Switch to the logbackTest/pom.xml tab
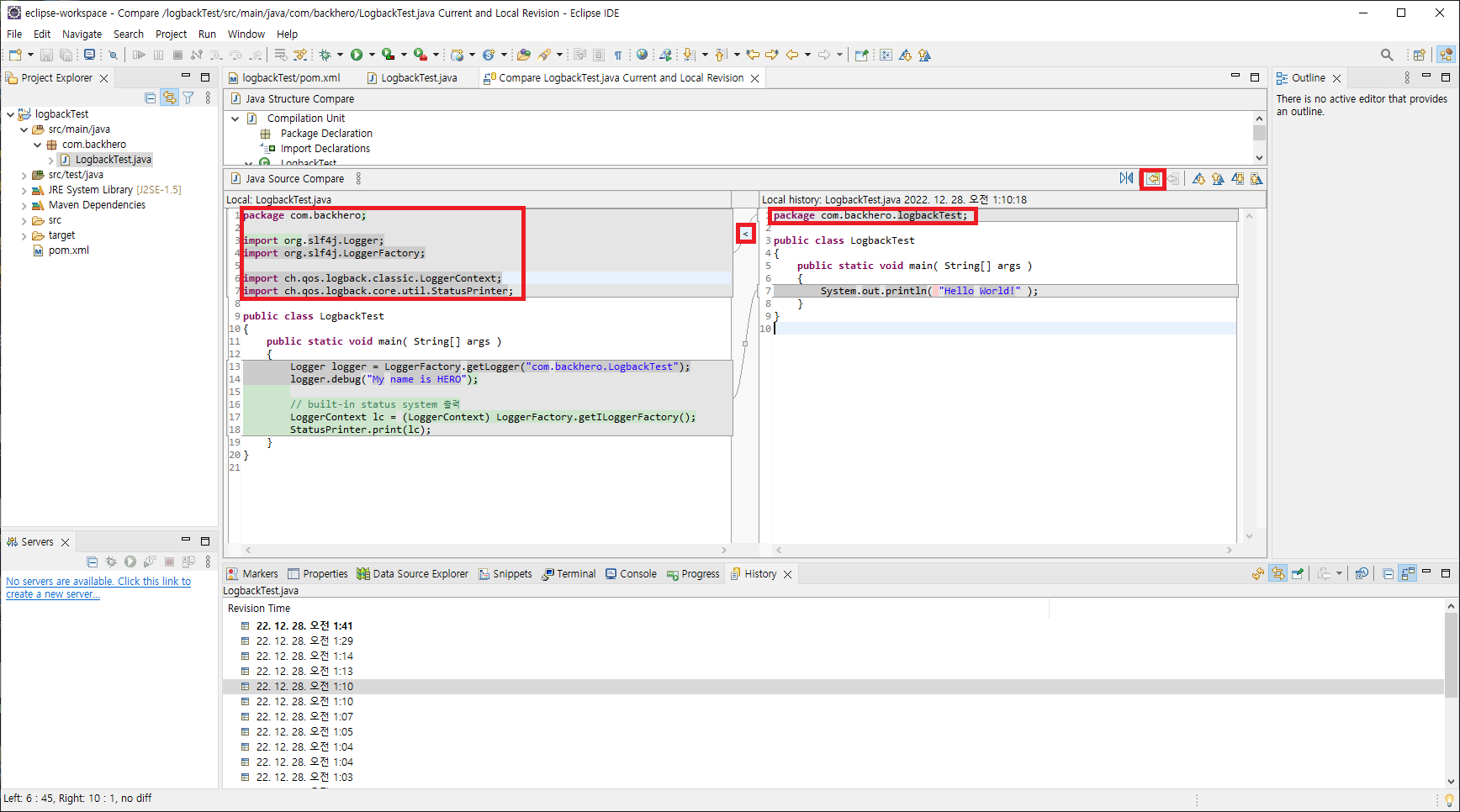Image resolution: width=1460 pixels, height=812 pixels. pyautogui.click(x=284, y=78)
